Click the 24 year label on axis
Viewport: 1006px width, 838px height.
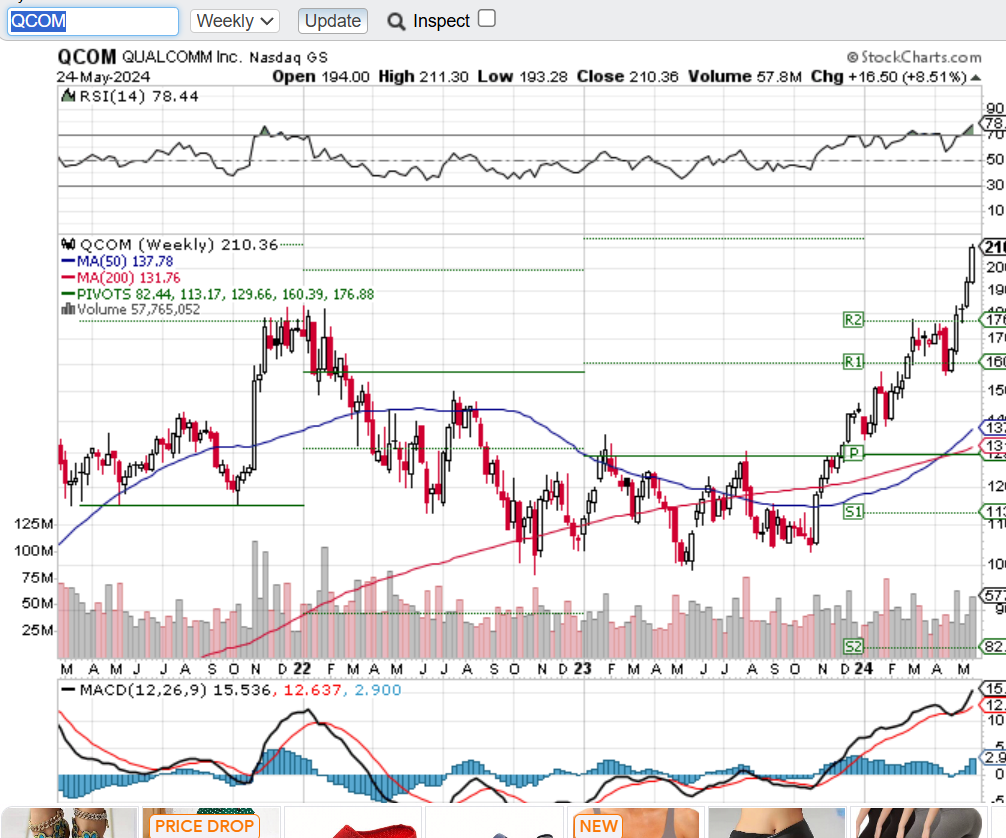click(864, 669)
